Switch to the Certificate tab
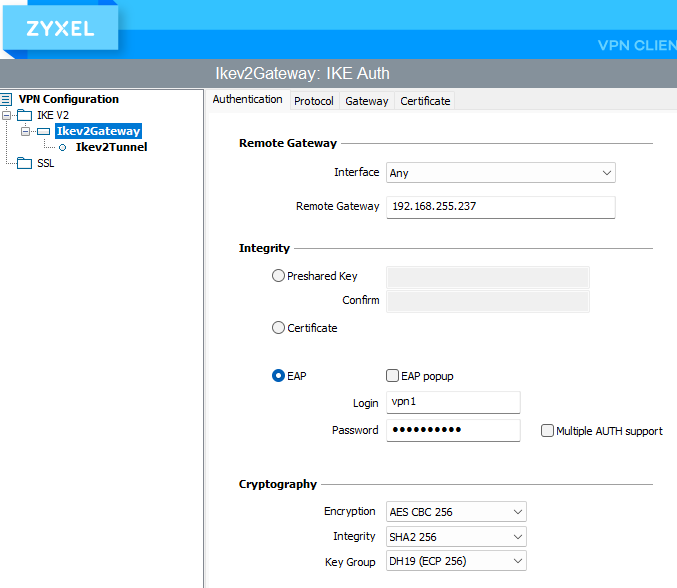 [x=425, y=101]
